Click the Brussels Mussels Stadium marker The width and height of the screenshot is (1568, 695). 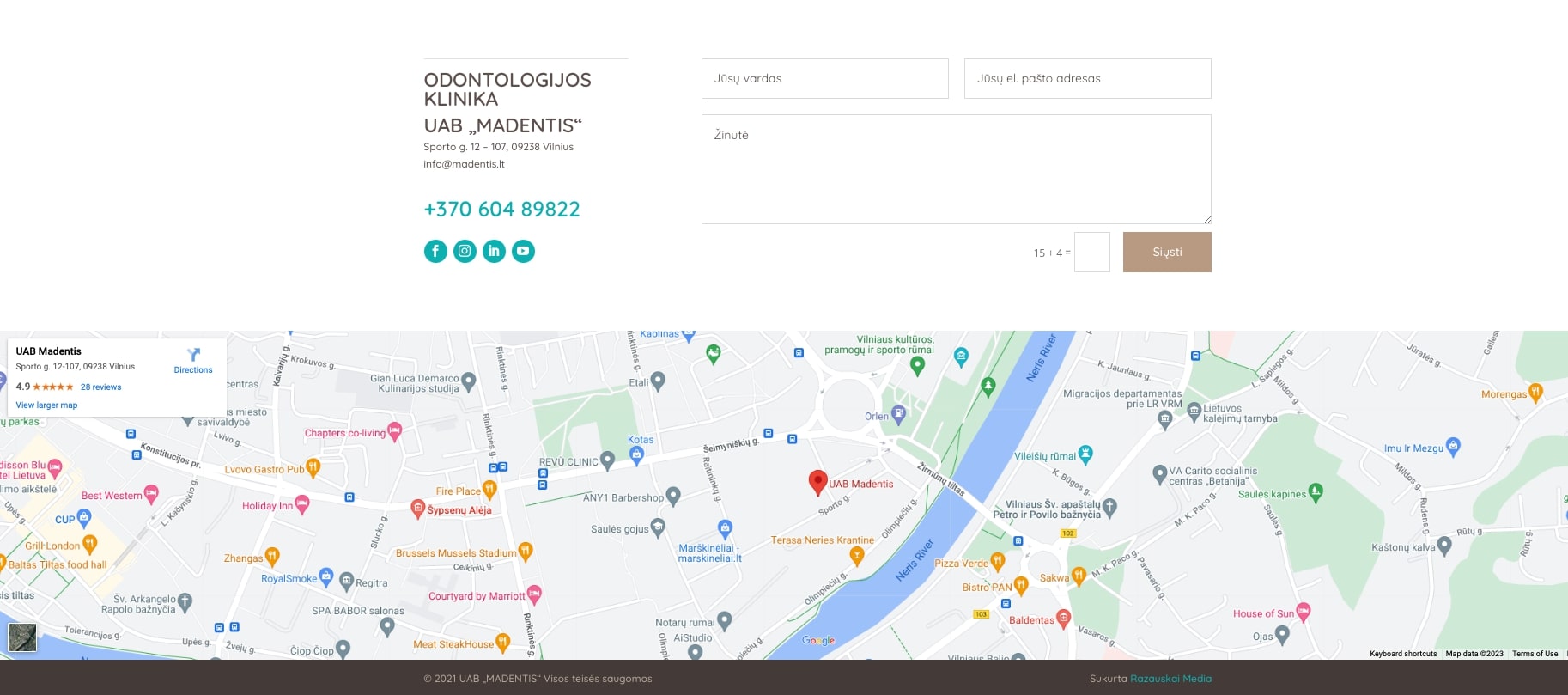526,552
